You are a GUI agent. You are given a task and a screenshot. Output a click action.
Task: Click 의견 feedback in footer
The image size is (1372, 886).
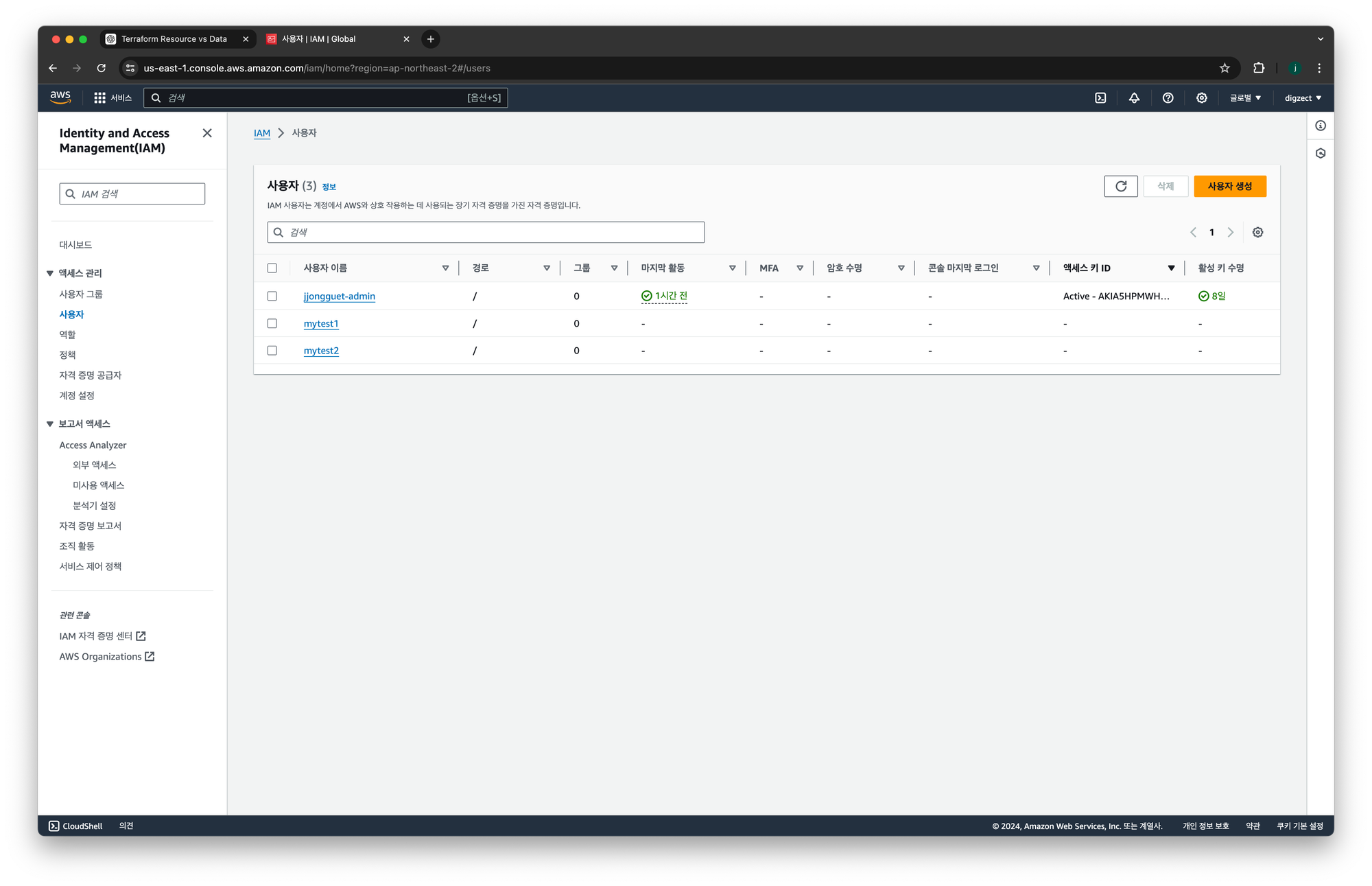126,826
